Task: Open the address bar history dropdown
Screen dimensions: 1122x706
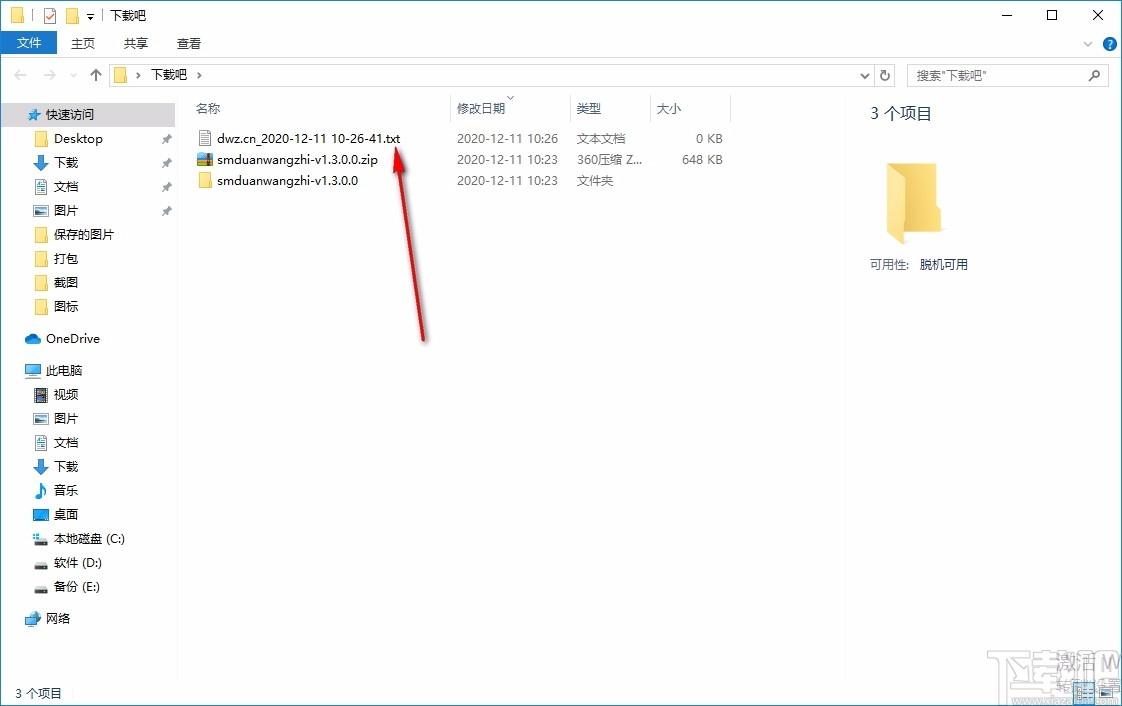Action: pos(864,75)
